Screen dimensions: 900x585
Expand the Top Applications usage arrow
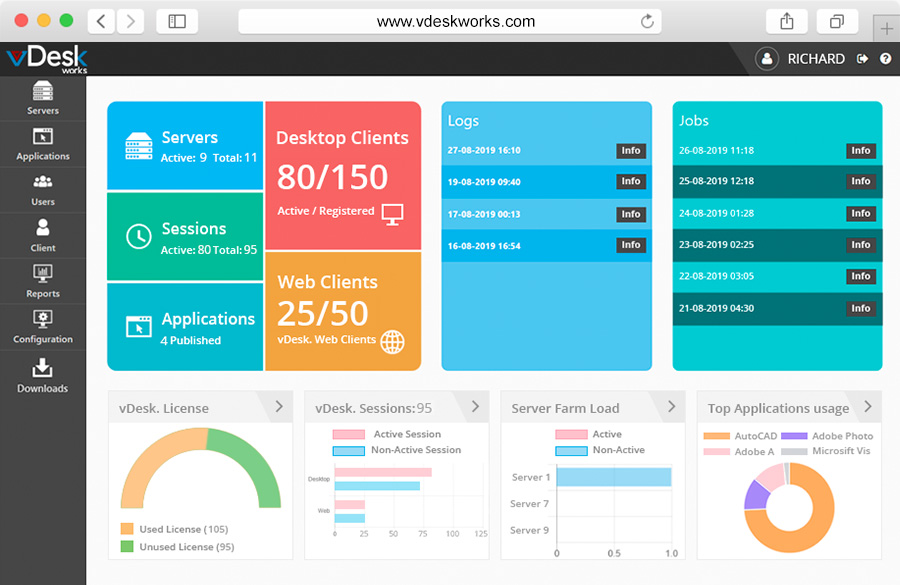[867, 406]
